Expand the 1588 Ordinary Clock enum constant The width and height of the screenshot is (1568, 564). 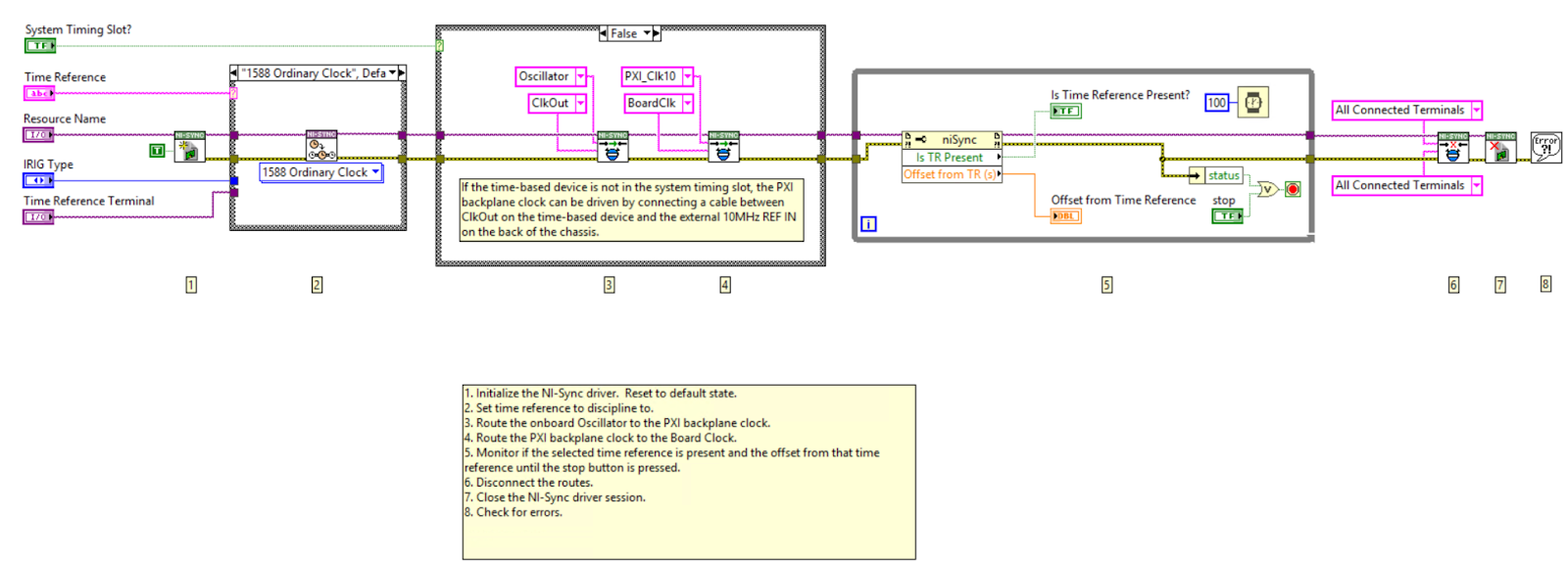click(x=375, y=172)
